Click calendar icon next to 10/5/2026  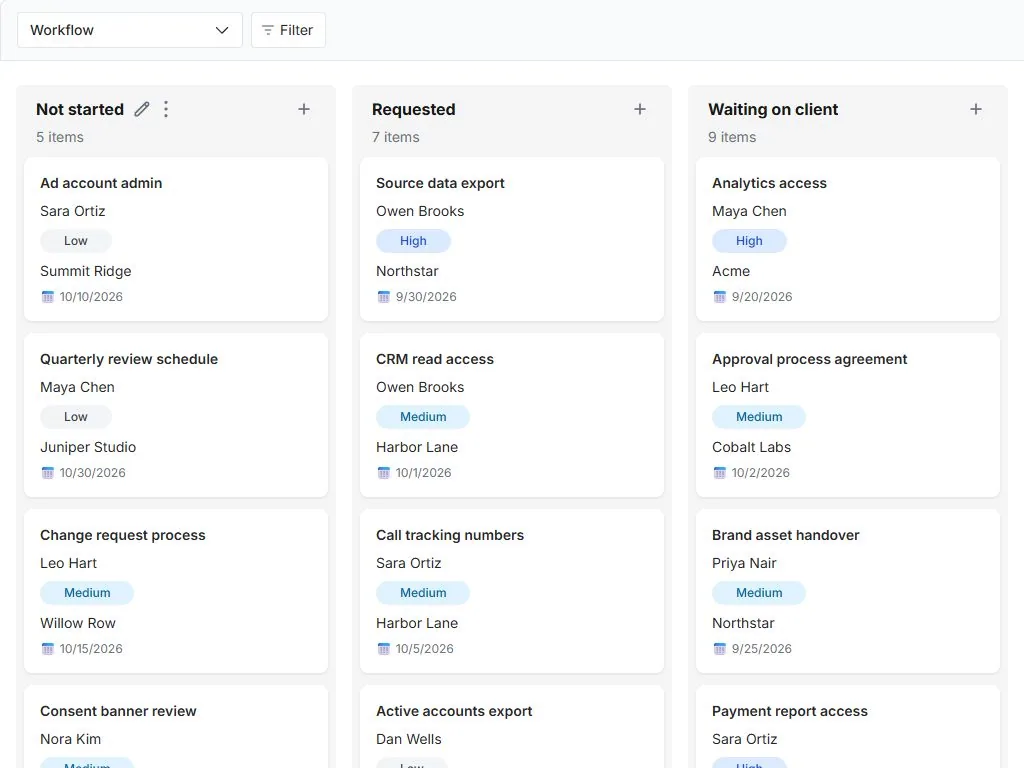coord(383,648)
